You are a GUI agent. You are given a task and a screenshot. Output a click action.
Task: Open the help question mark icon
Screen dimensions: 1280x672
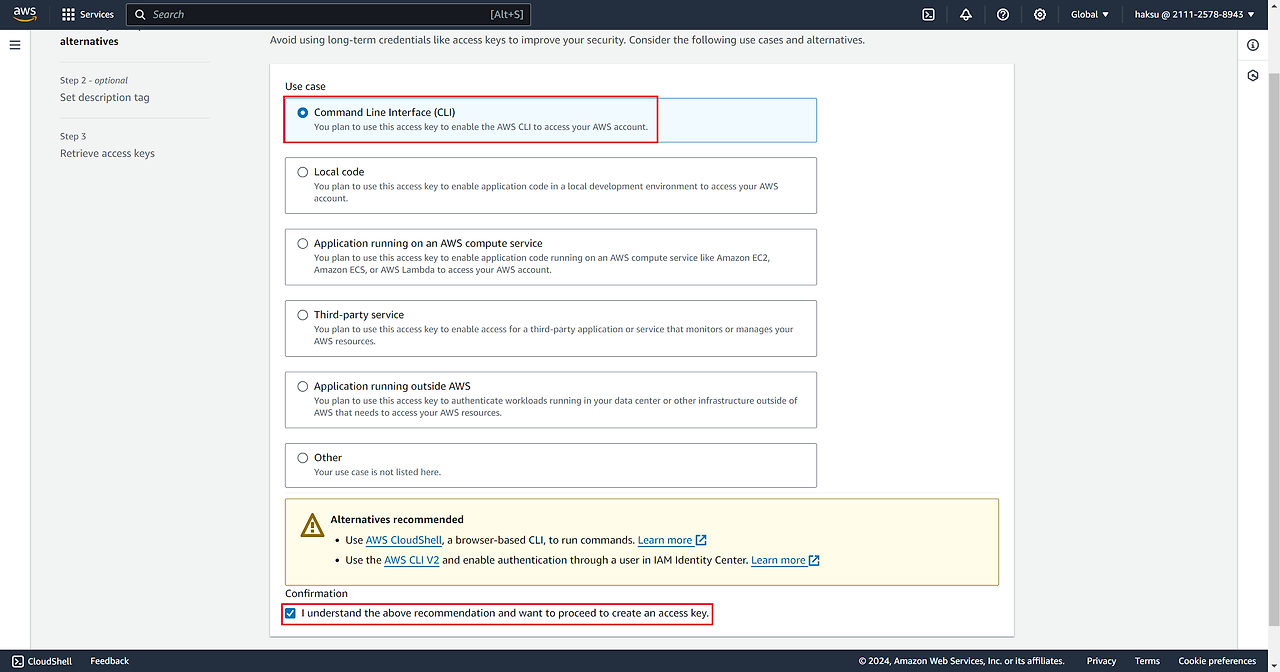click(1003, 15)
